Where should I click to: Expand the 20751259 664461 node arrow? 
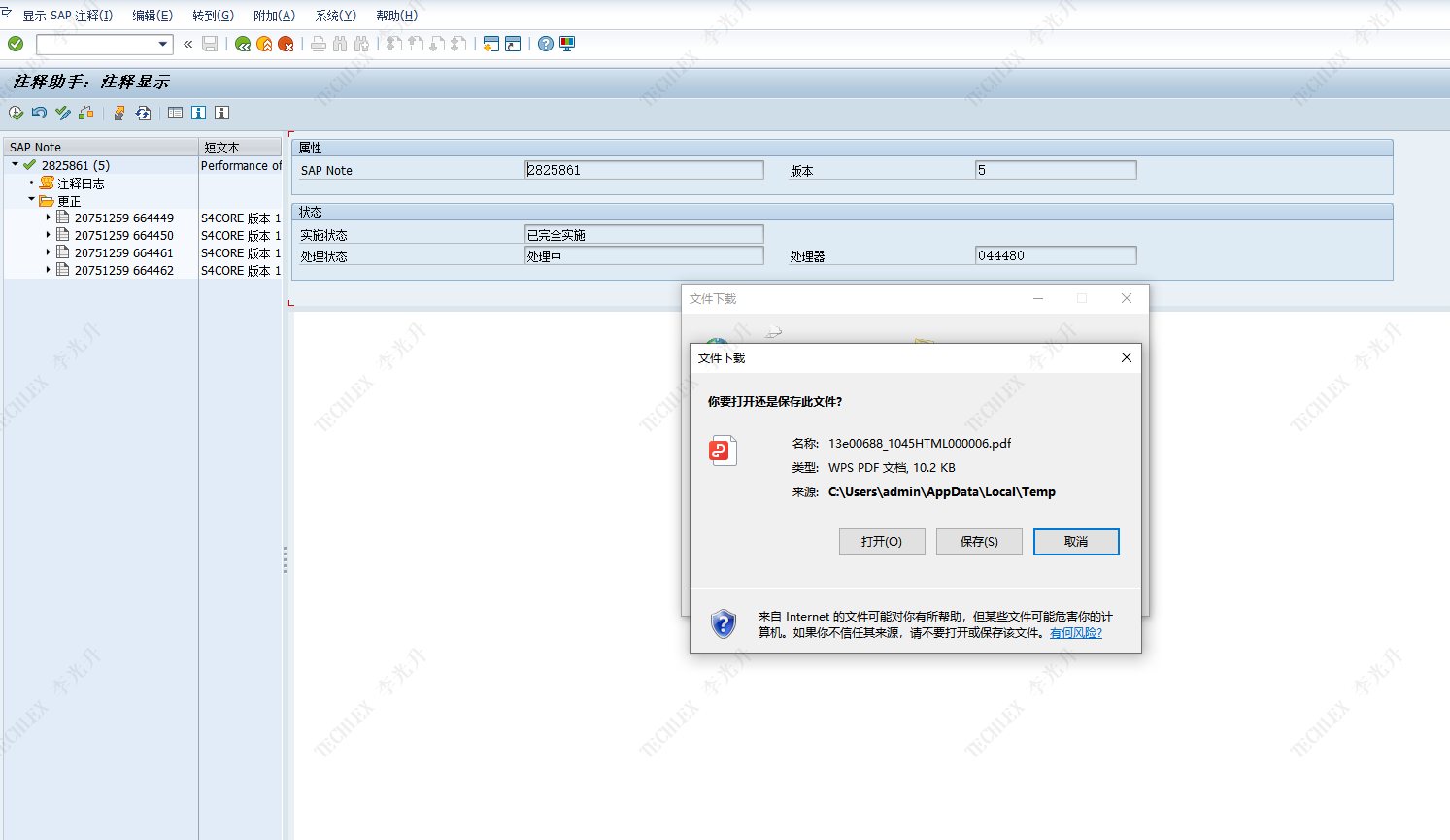(x=48, y=252)
